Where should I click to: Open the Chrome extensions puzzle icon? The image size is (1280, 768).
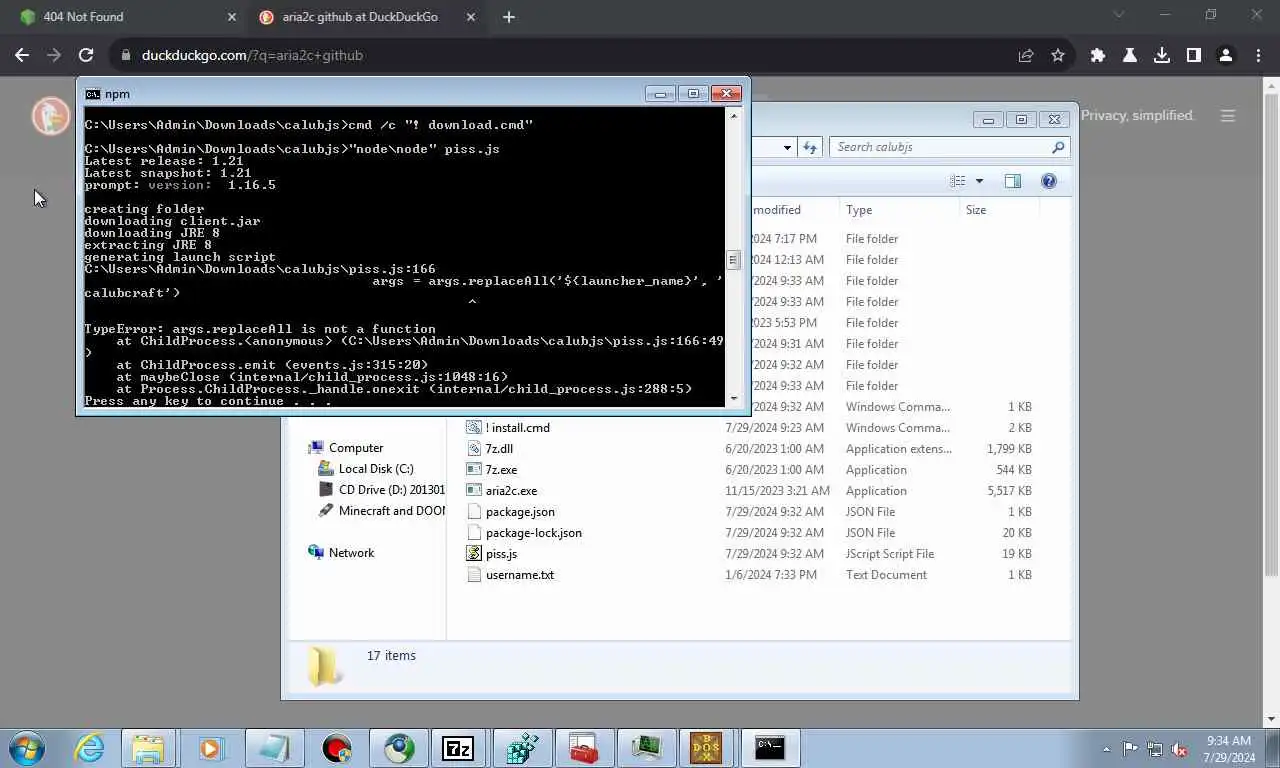pos(1098,56)
